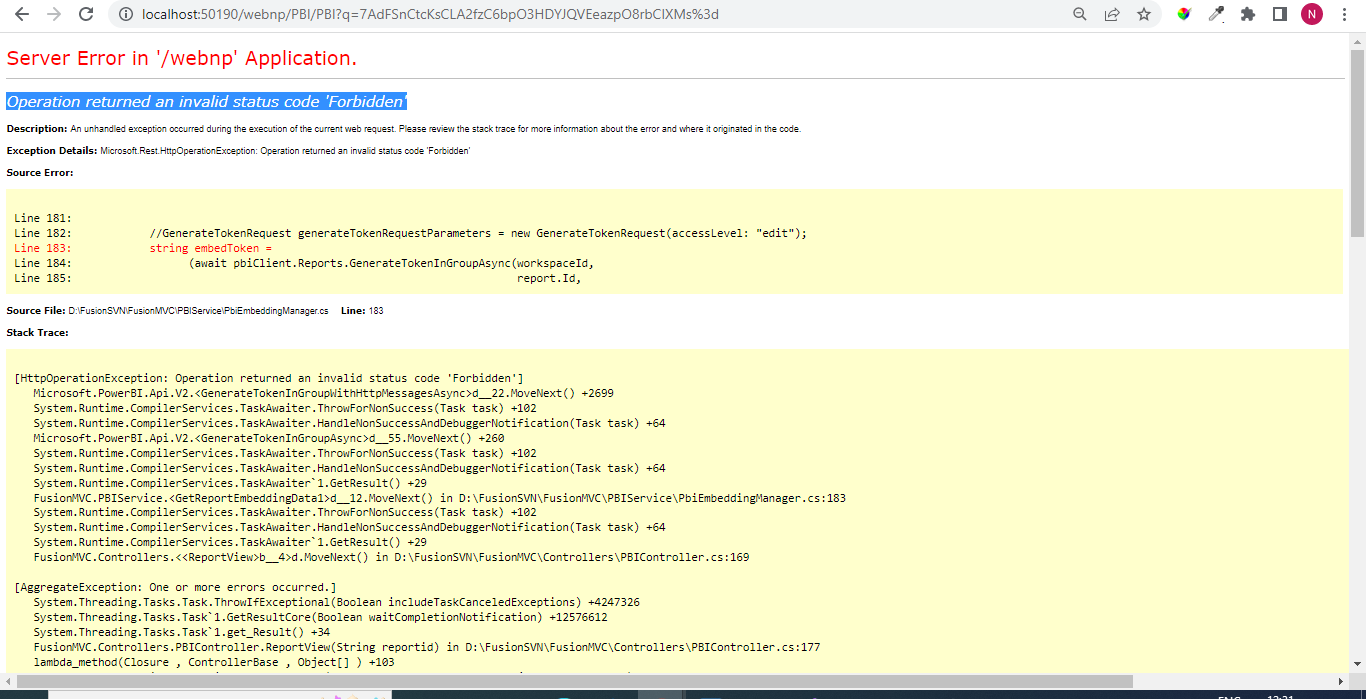Click stack line "Task.ThrowIfExceptional" +4247326
Image resolution: width=1366 pixels, height=699 pixels.
pos(336,602)
